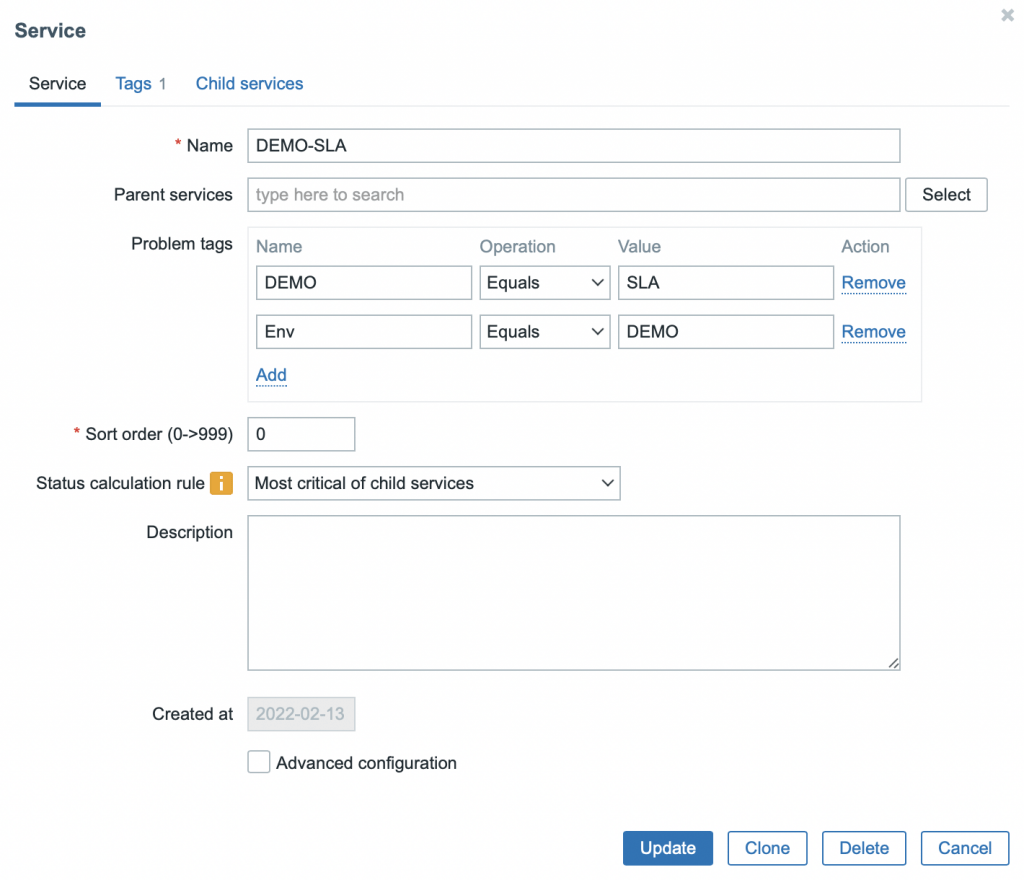Expand the Status calculation rule dropdown

(x=433, y=483)
